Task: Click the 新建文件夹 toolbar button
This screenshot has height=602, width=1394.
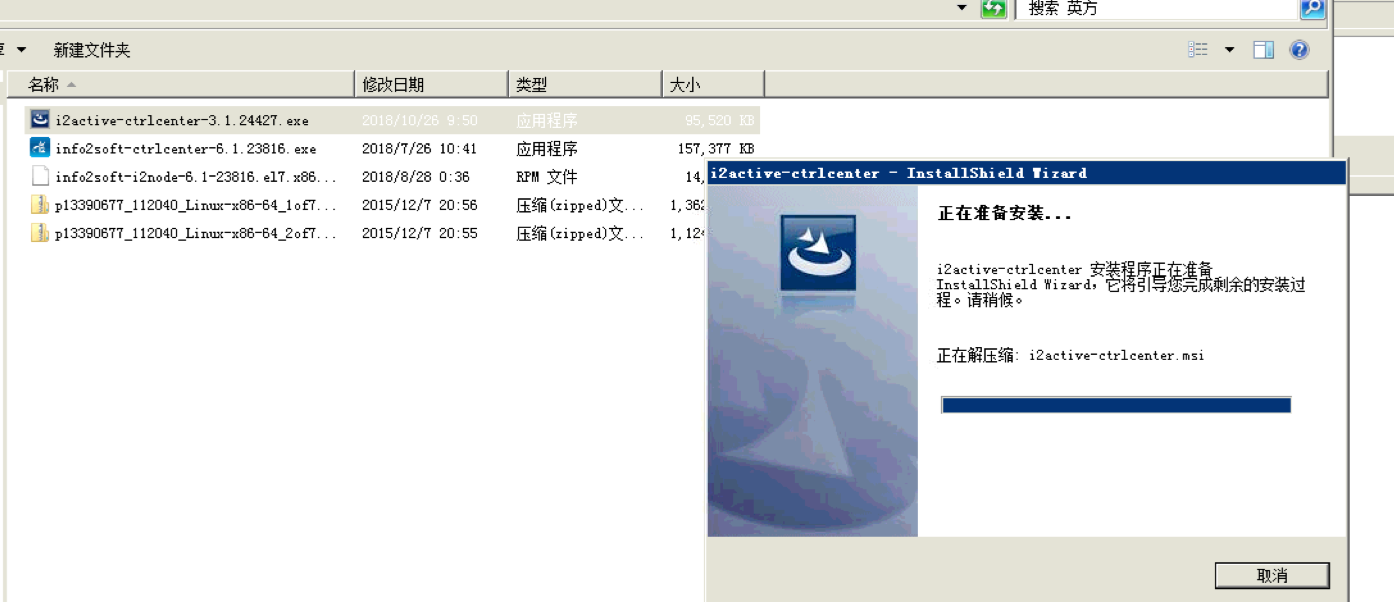Action: (92, 50)
